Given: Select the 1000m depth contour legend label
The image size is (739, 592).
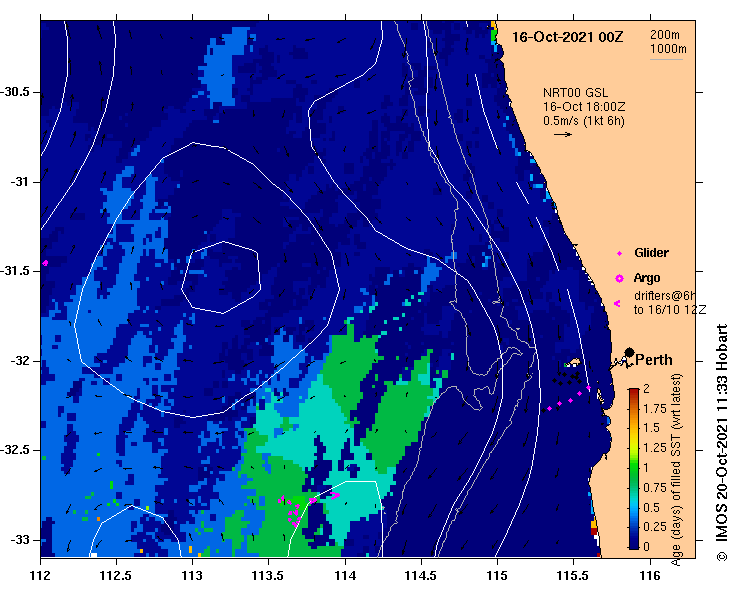Looking at the screenshot, I should pyautogui.click(x=668, y=49).
